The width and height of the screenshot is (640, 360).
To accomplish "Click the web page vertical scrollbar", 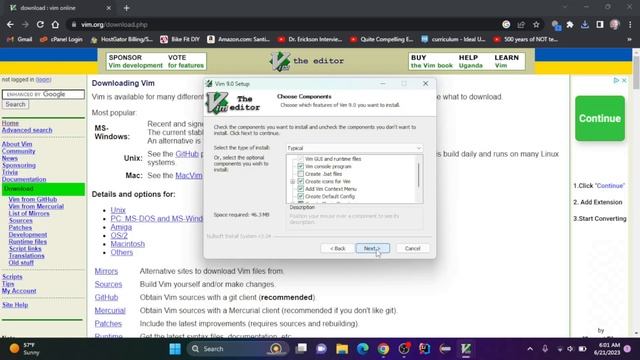I will coord(636,192).
